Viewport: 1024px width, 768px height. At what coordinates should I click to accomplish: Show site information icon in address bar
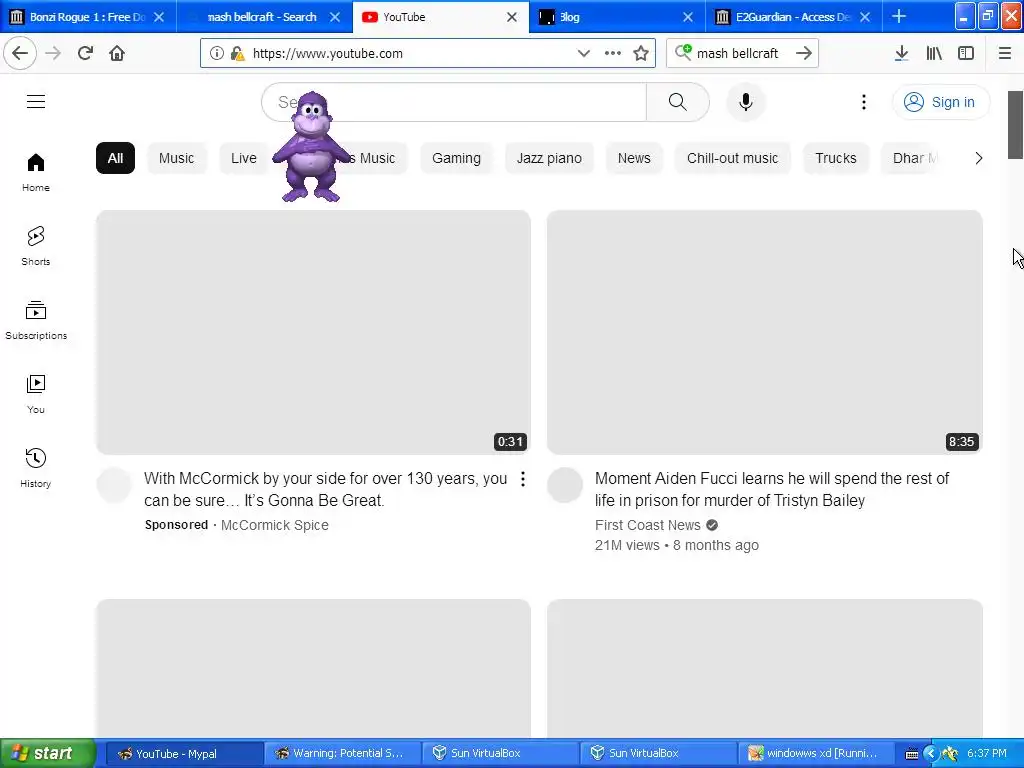coord(217,54)
